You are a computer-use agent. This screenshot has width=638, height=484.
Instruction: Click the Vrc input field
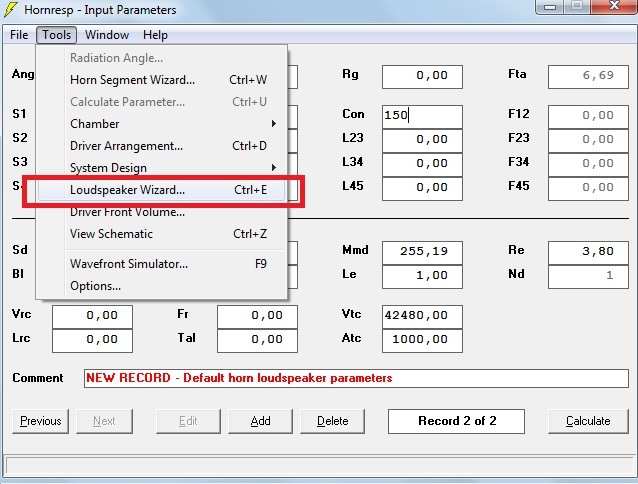click(x=92, y=317)
